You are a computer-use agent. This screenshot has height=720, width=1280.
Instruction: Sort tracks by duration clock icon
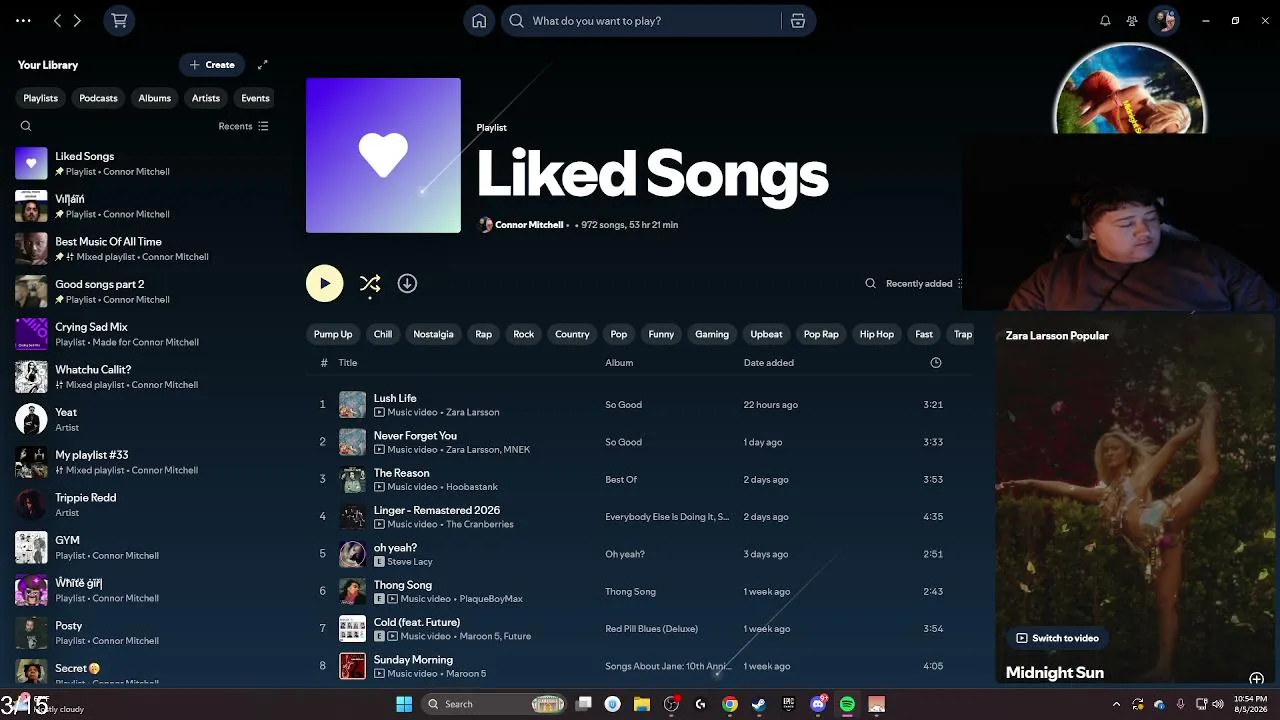point(936,363)
